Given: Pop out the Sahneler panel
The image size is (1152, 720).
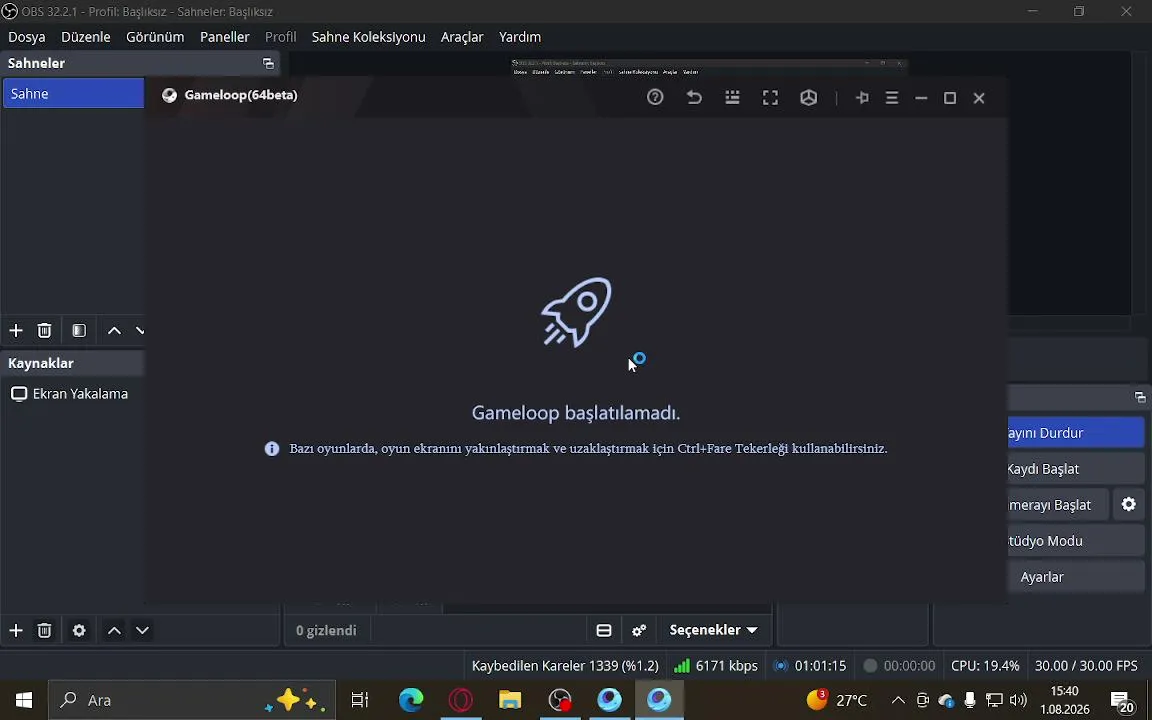Looking at the screenshot, I should 268,63.
